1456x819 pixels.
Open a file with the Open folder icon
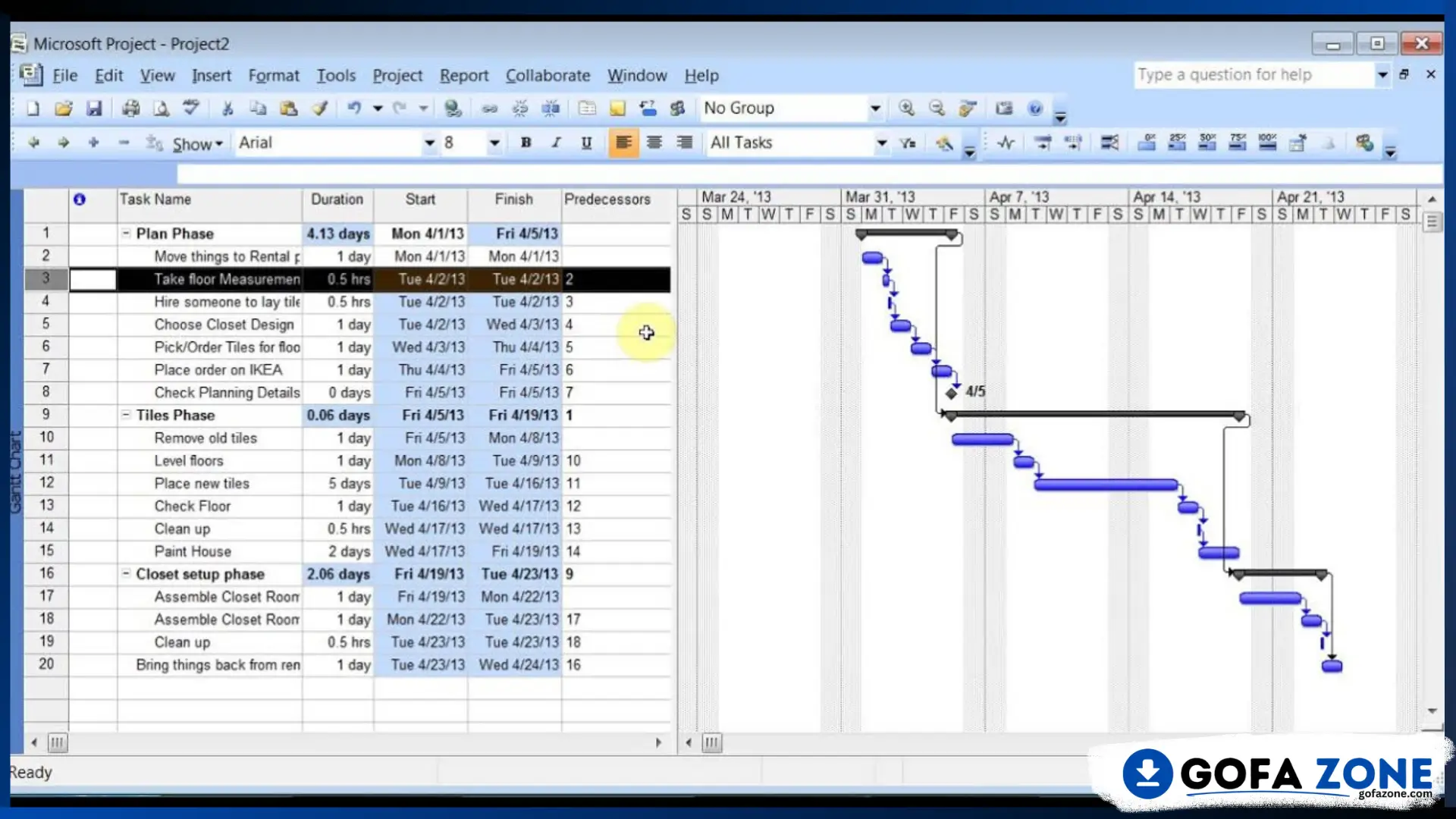64,108
